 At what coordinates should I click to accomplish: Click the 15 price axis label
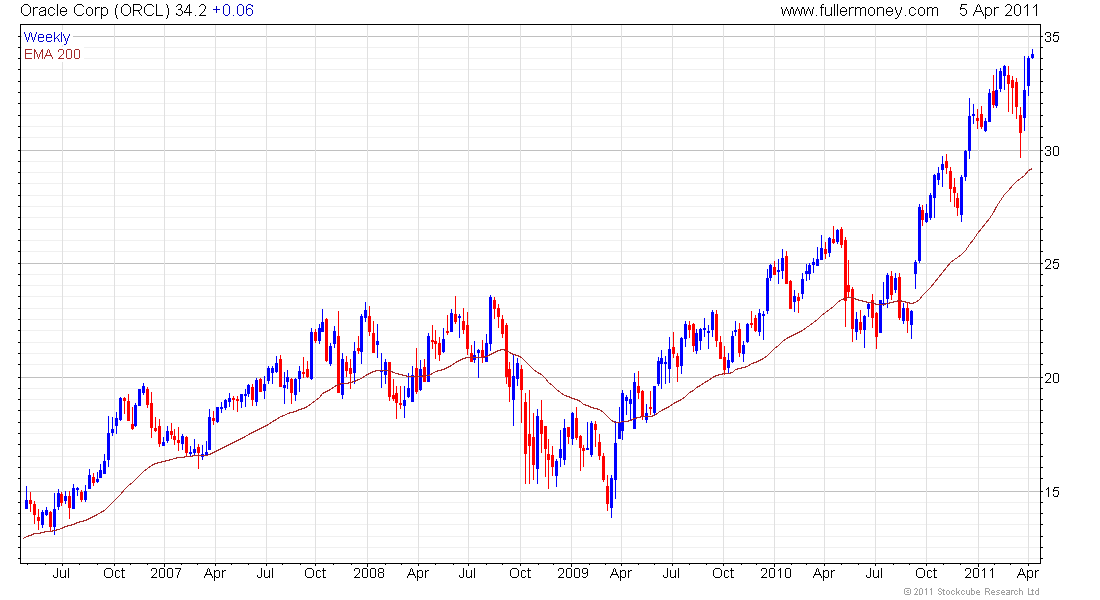[1052, 492]
